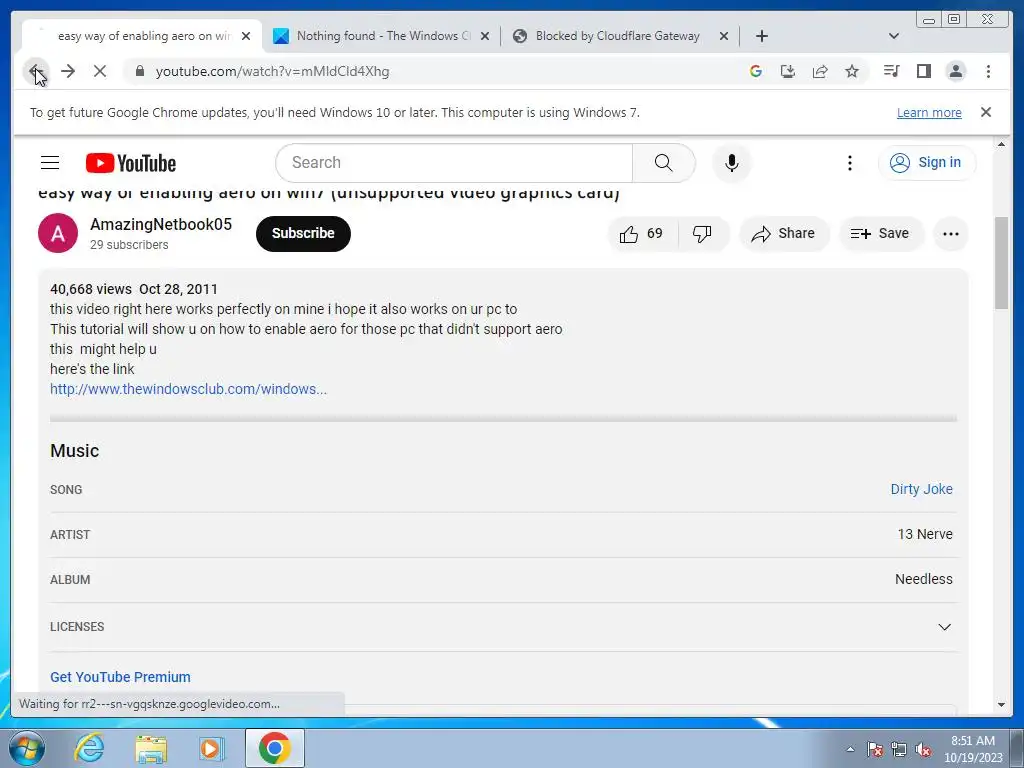
Task: Click the 40,668 views Oct 28, 2011 text
Action: (134, 289)
